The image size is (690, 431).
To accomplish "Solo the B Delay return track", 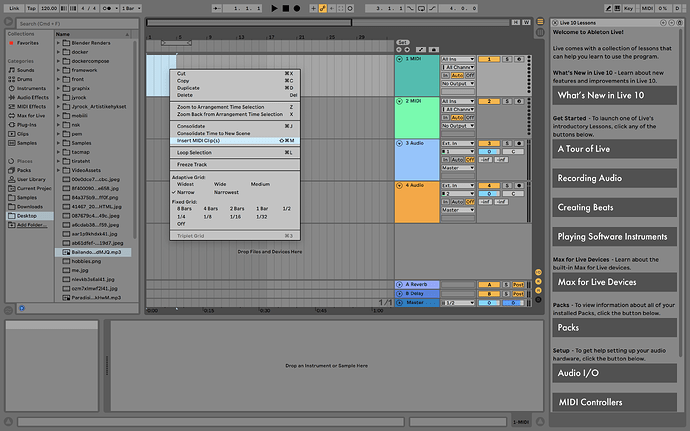I will point(506,294).
